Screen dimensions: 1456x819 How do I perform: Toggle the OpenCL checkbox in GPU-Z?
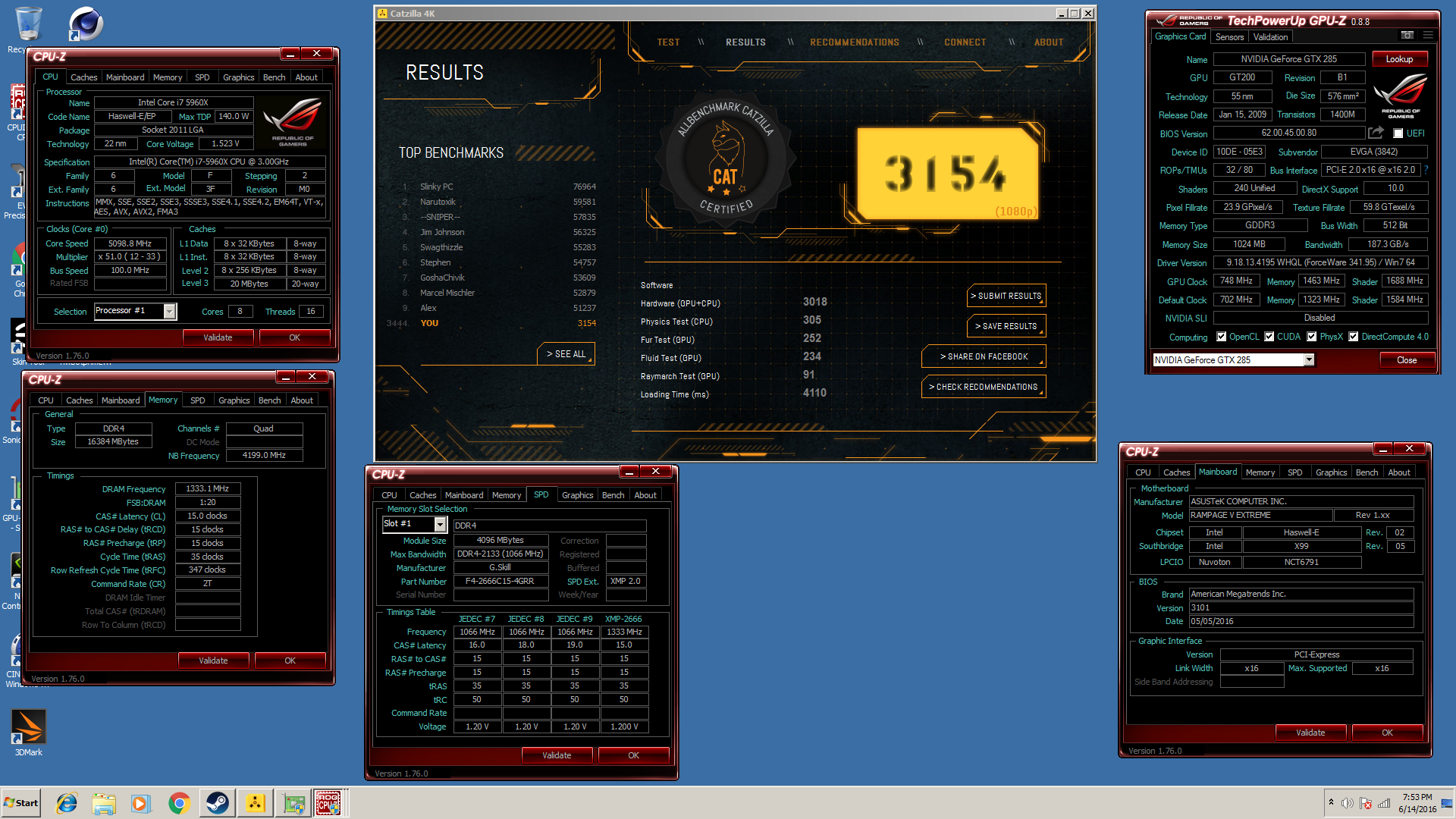(1221, 337)
